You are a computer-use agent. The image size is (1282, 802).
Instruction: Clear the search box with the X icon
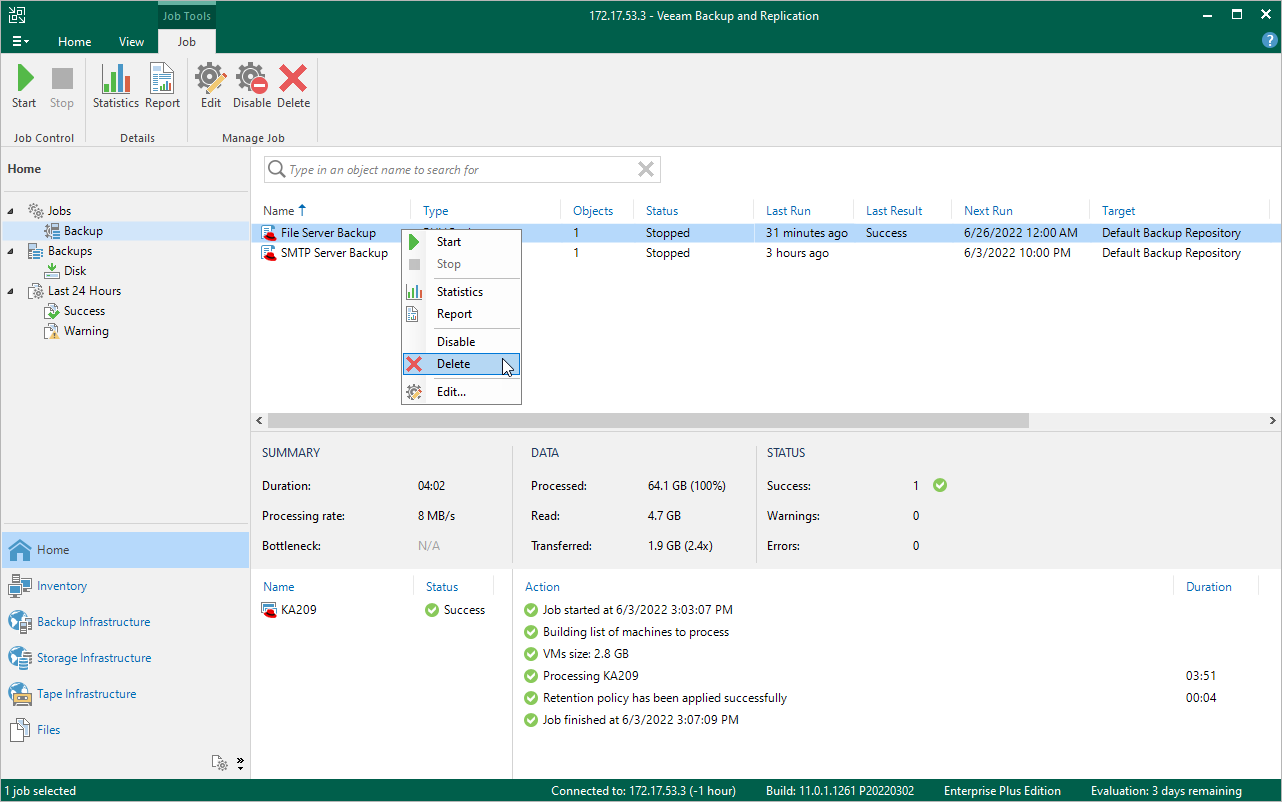[x=646, y=170]
